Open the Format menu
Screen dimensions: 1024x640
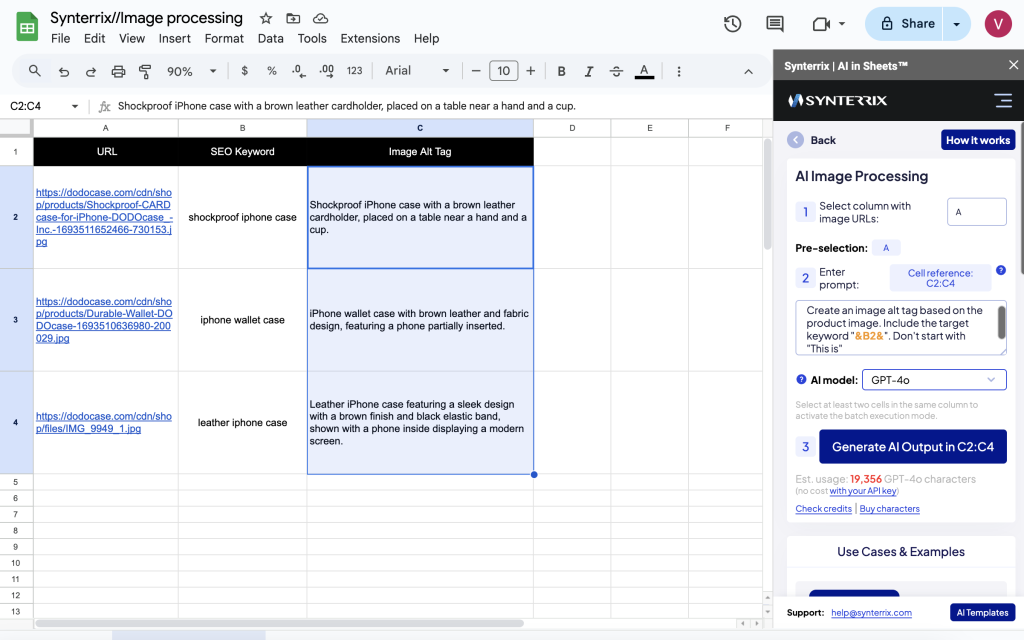click(224, 39)
